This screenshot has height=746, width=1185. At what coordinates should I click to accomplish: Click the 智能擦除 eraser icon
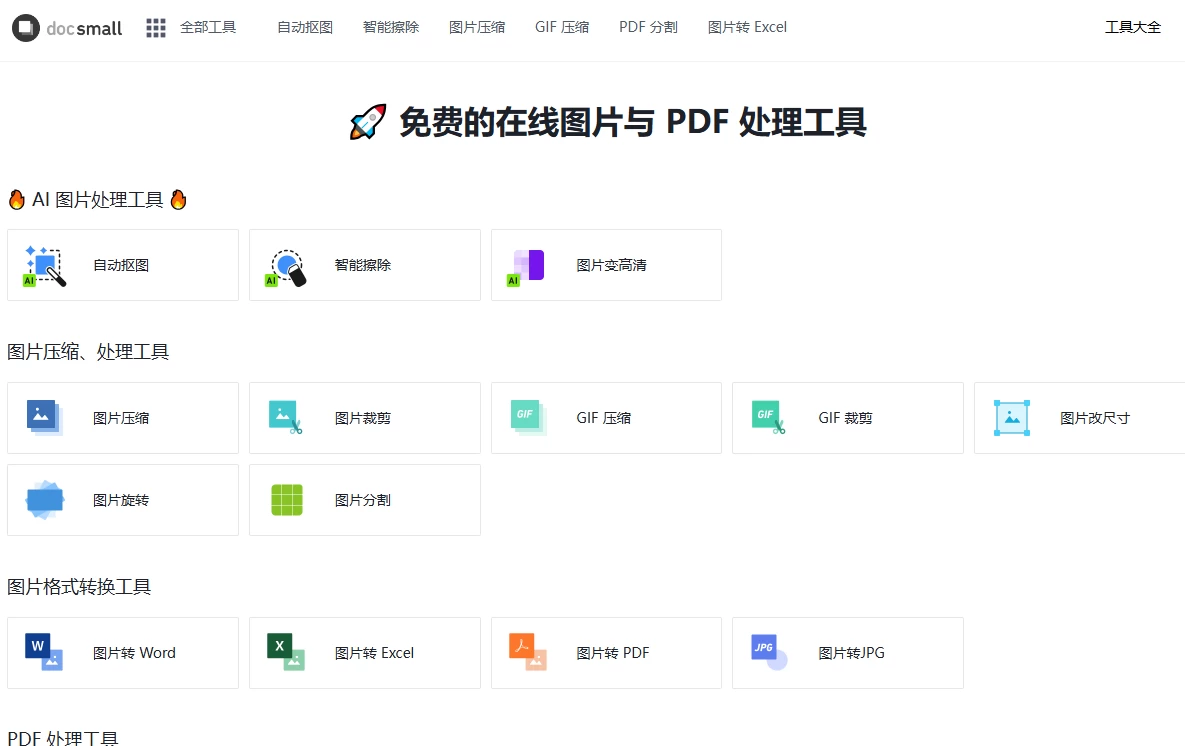tap(287, 267)
